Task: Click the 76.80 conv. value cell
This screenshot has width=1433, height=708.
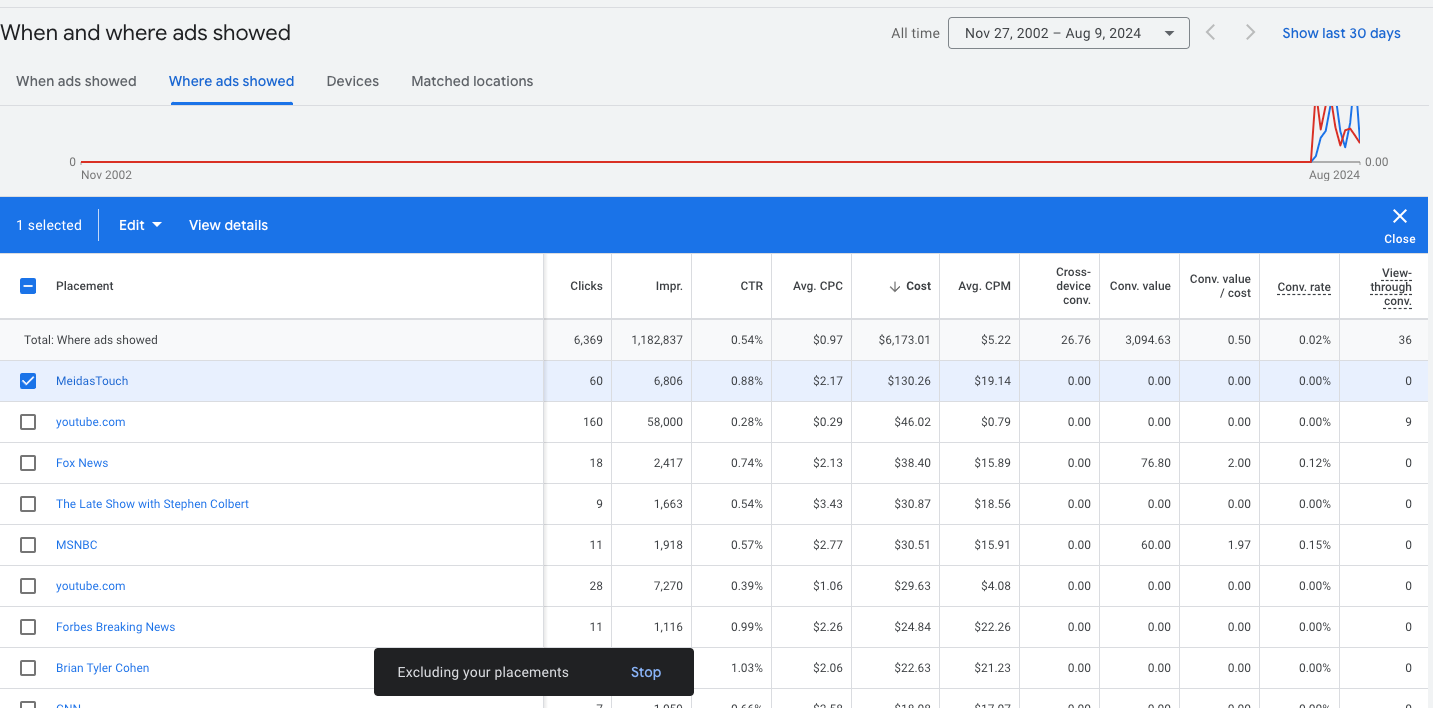Action: point(1155,463)
